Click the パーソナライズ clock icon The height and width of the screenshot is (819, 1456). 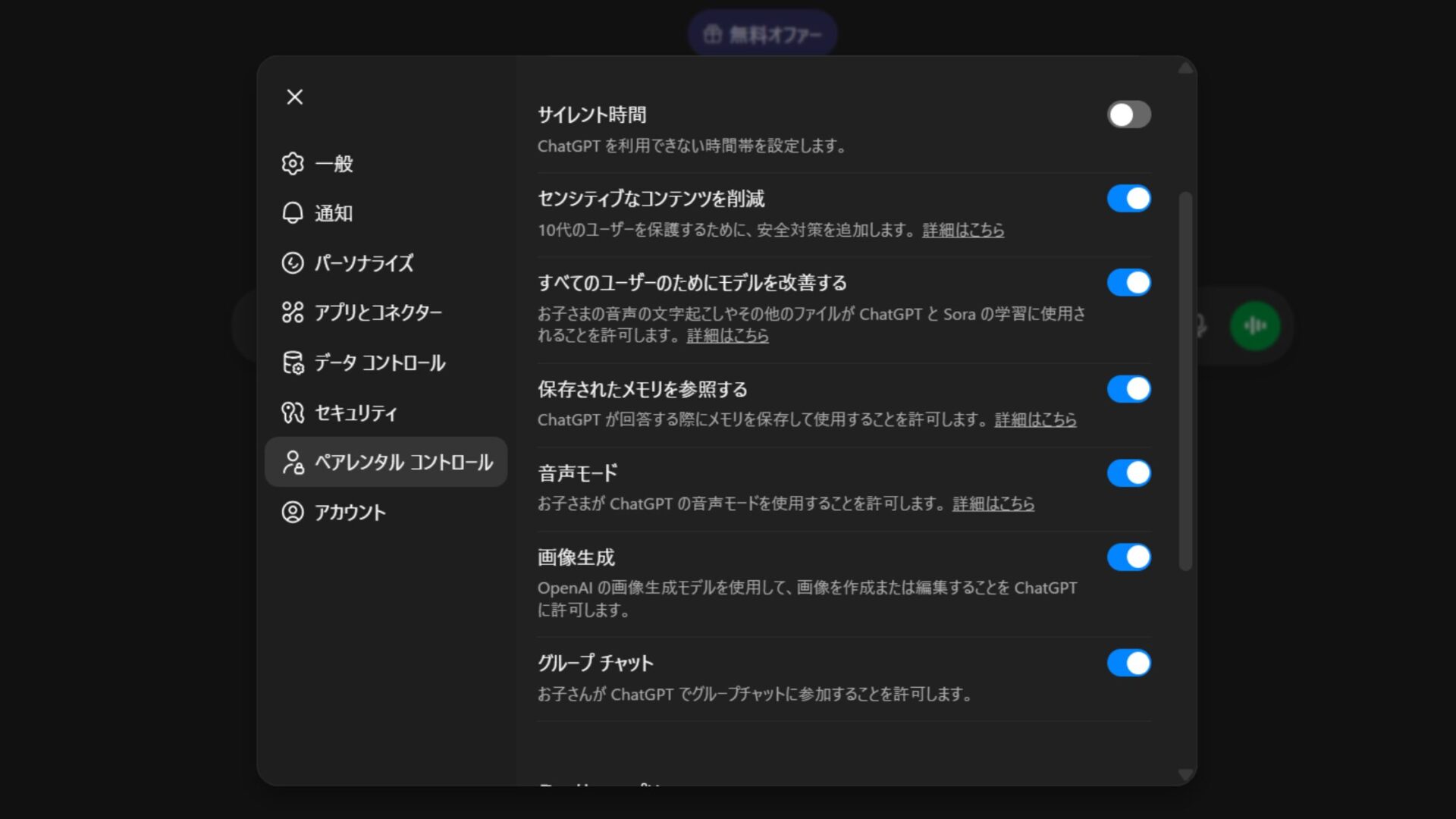pyautogui.click(x=293, y=263)
